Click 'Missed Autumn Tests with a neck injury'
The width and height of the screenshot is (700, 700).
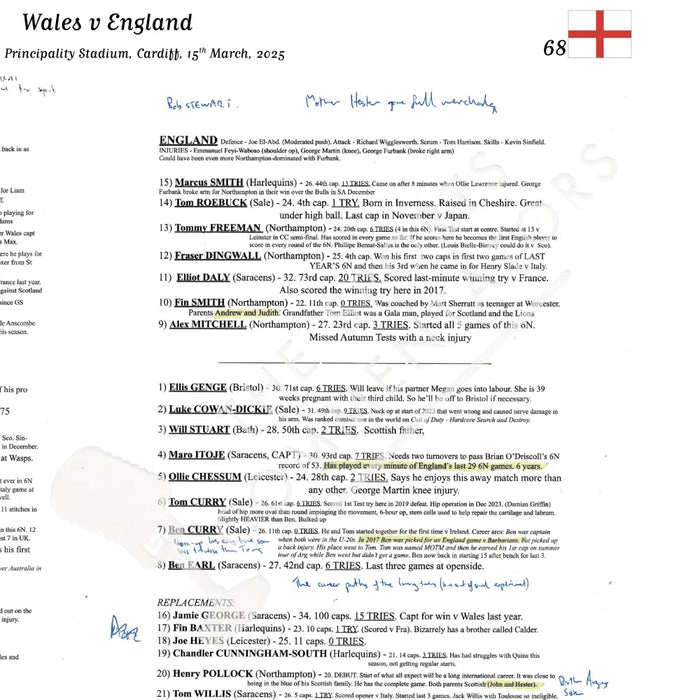(x=390, y=338)
